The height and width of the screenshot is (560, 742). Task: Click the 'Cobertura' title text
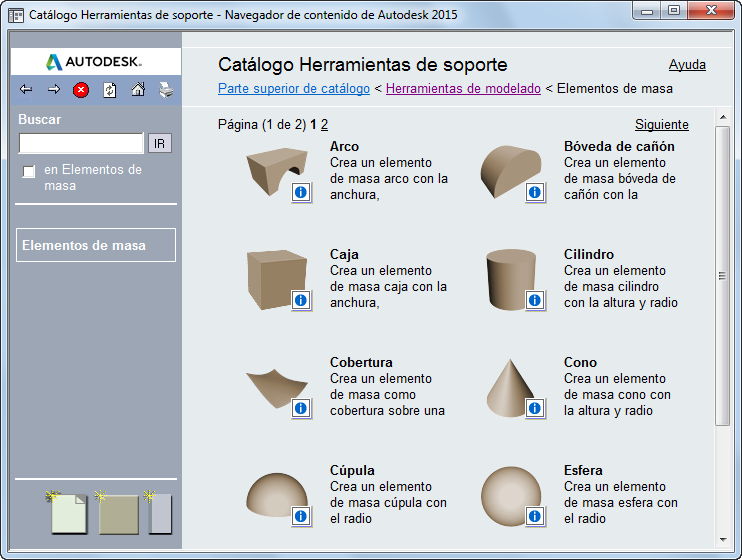361,363
